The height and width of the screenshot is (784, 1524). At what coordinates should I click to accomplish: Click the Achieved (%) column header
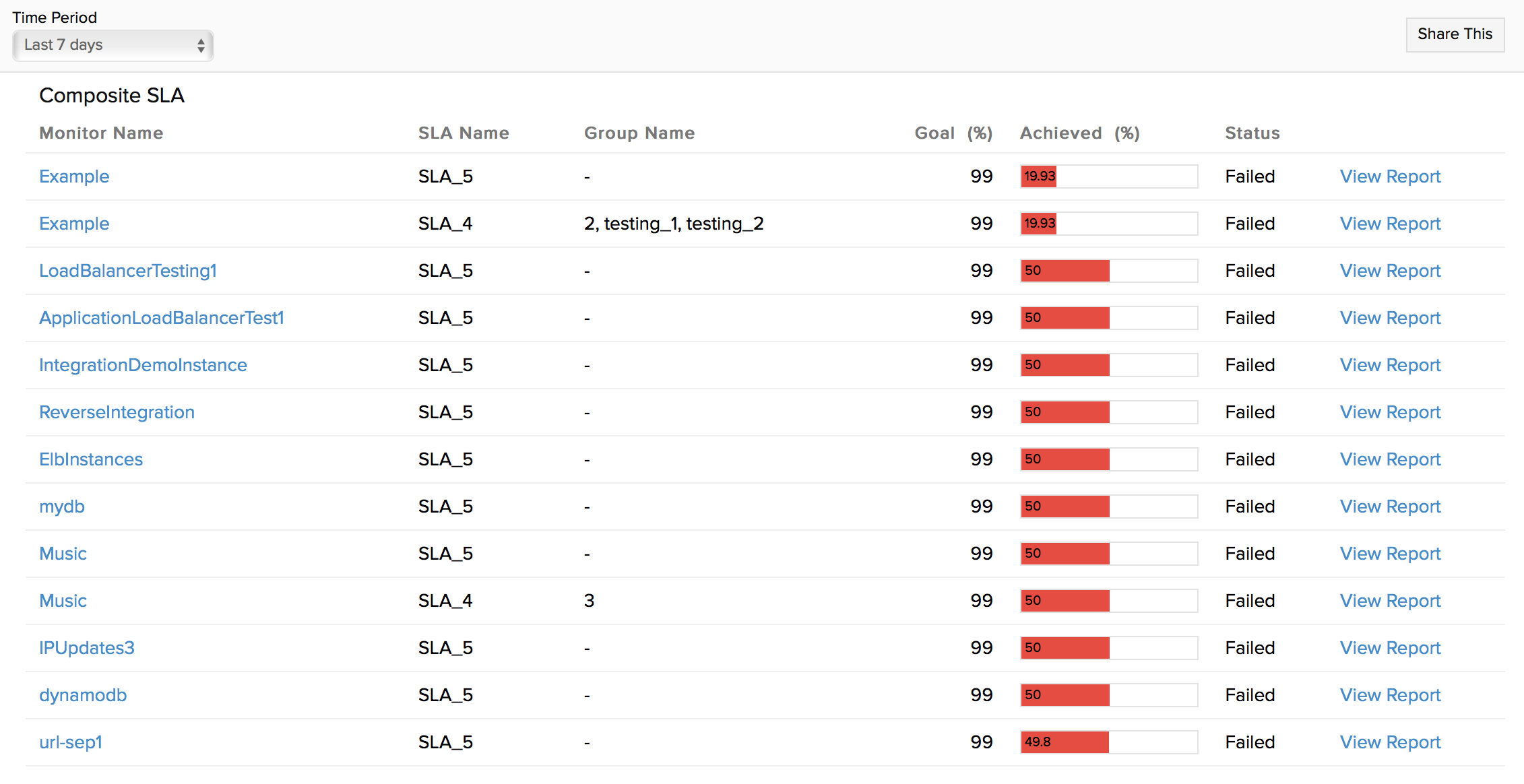click(x=1079, y=133)
